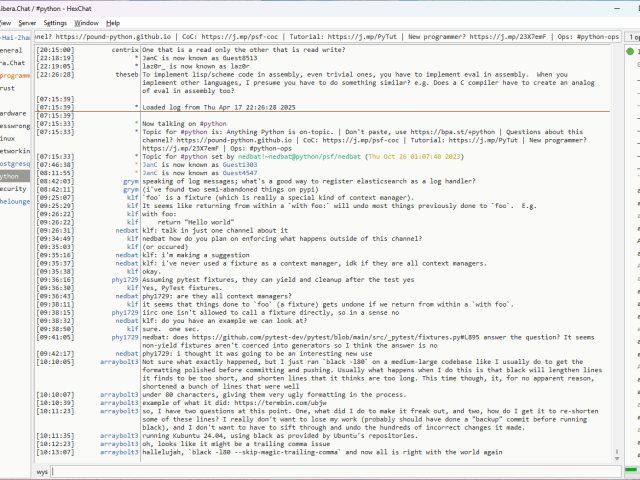The image size is (640, 480).
Task: Click the ops count button above user list
Action: click(x=633, y=36)
